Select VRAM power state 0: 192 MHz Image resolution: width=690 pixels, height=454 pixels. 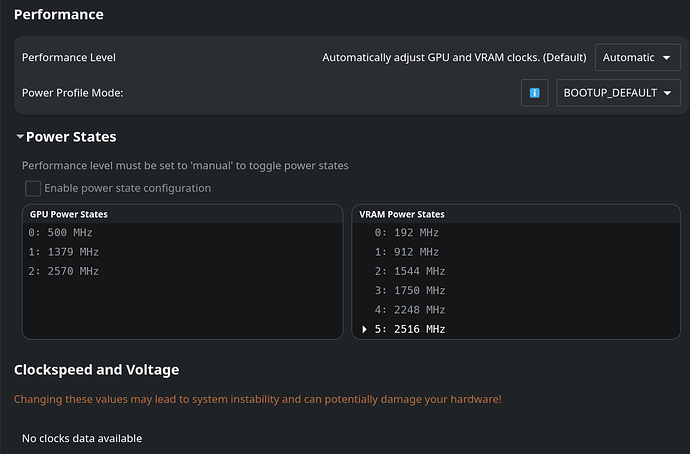pos(516,232)
